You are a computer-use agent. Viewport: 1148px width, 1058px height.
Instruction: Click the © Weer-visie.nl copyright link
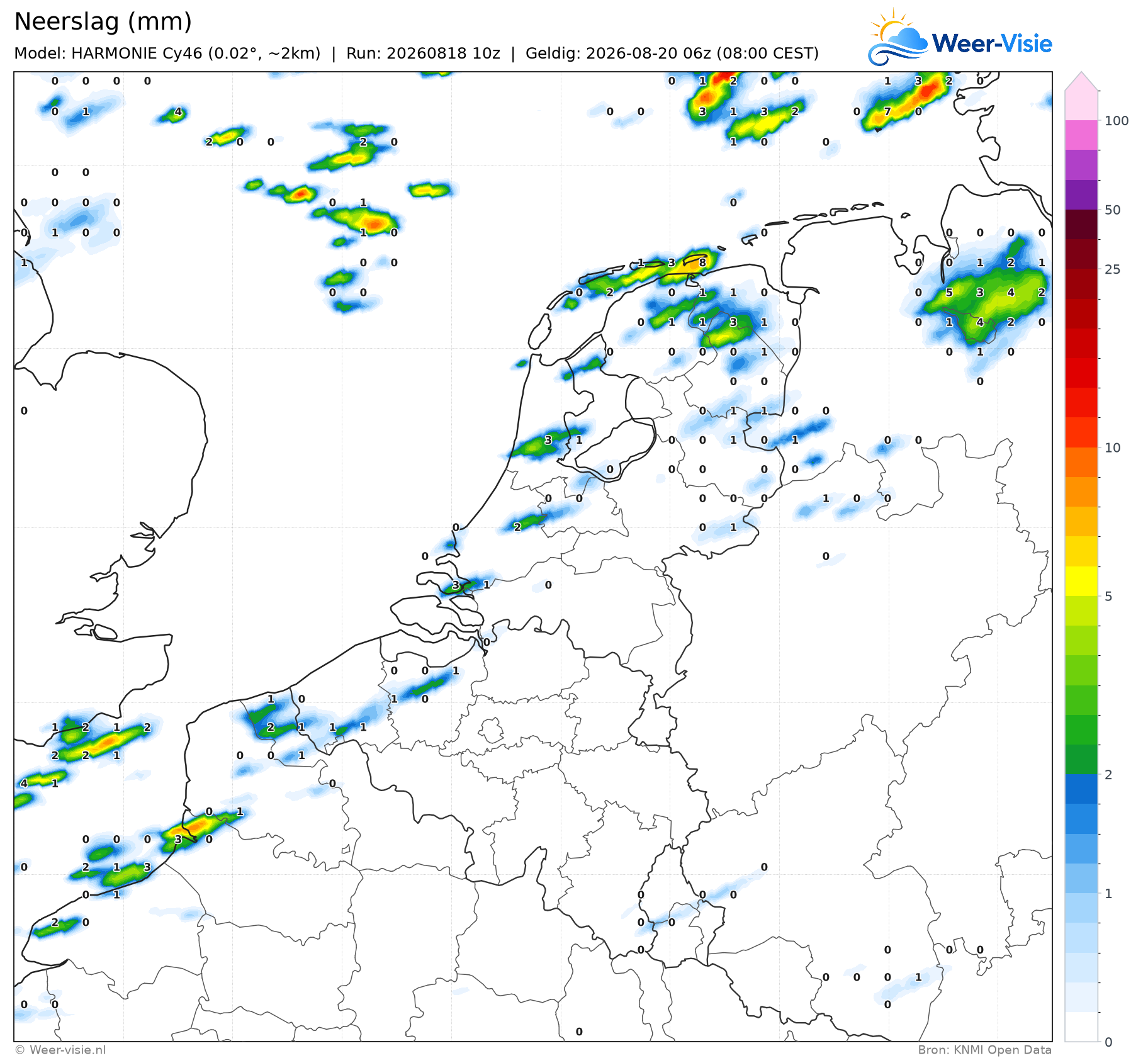click(60, 1050)
